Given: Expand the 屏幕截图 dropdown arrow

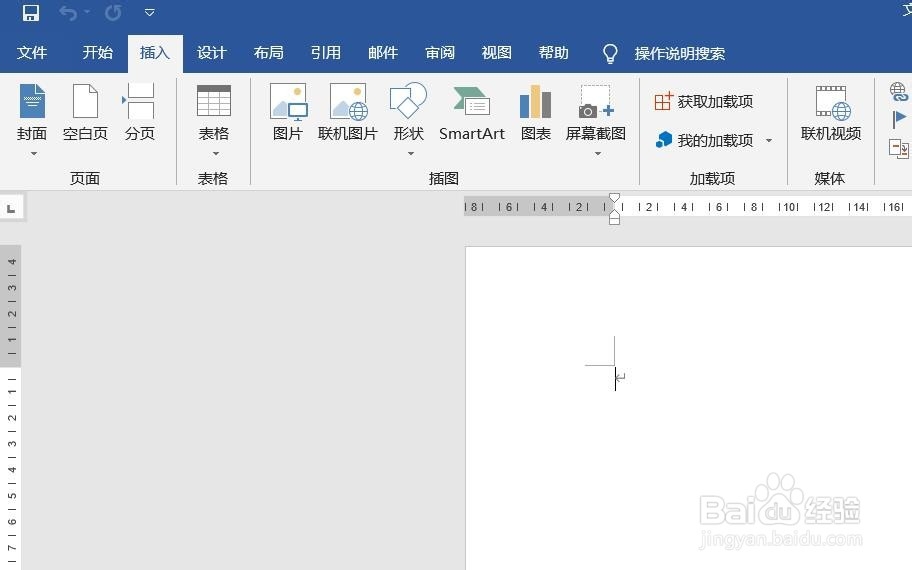Looking at the screenshot, I should 597,154.
